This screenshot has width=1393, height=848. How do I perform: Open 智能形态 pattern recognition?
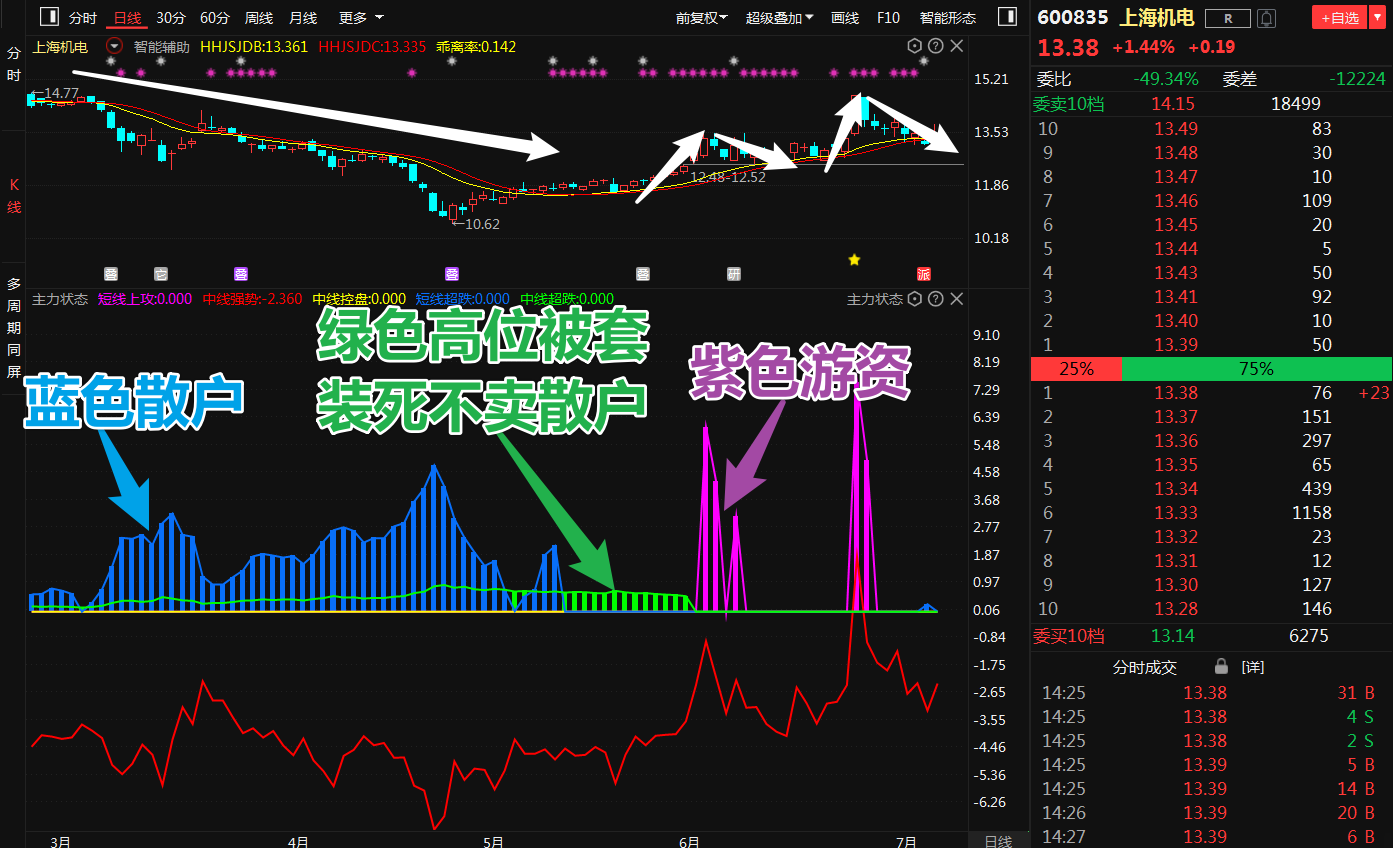(x=948, y=18)
